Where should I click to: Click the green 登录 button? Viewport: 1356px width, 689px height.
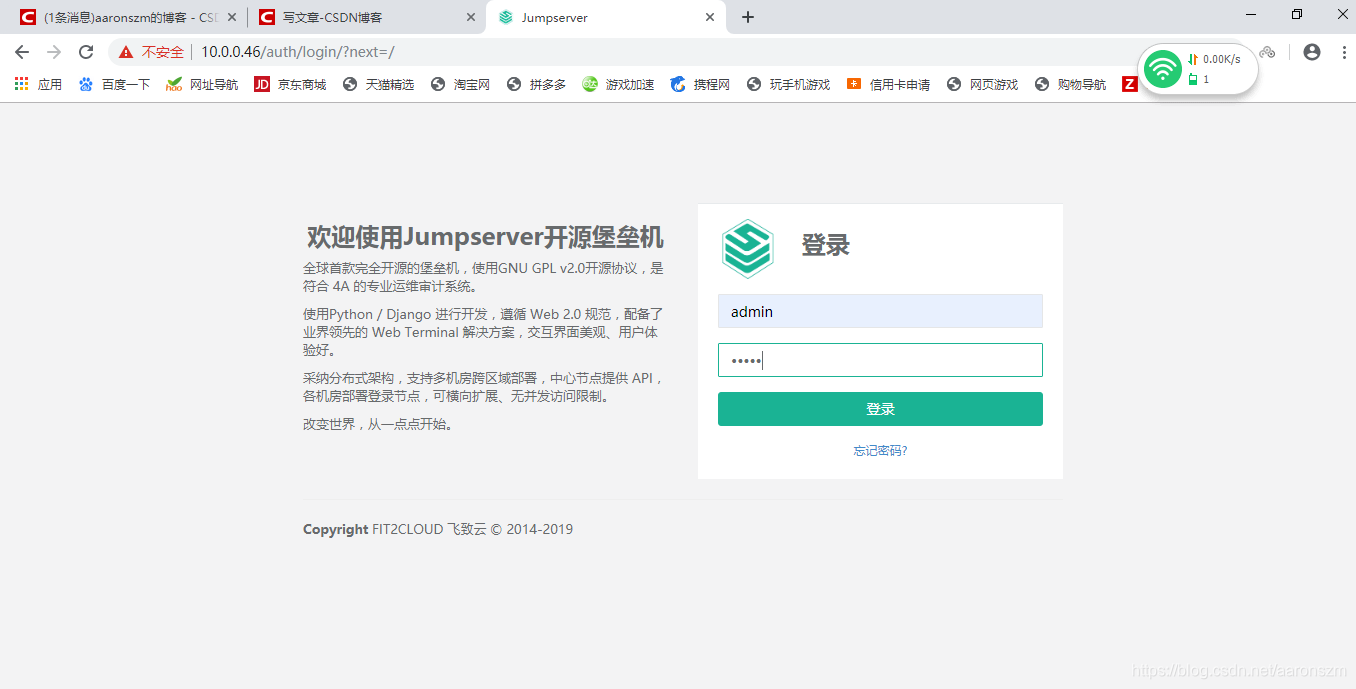[880, 409]
